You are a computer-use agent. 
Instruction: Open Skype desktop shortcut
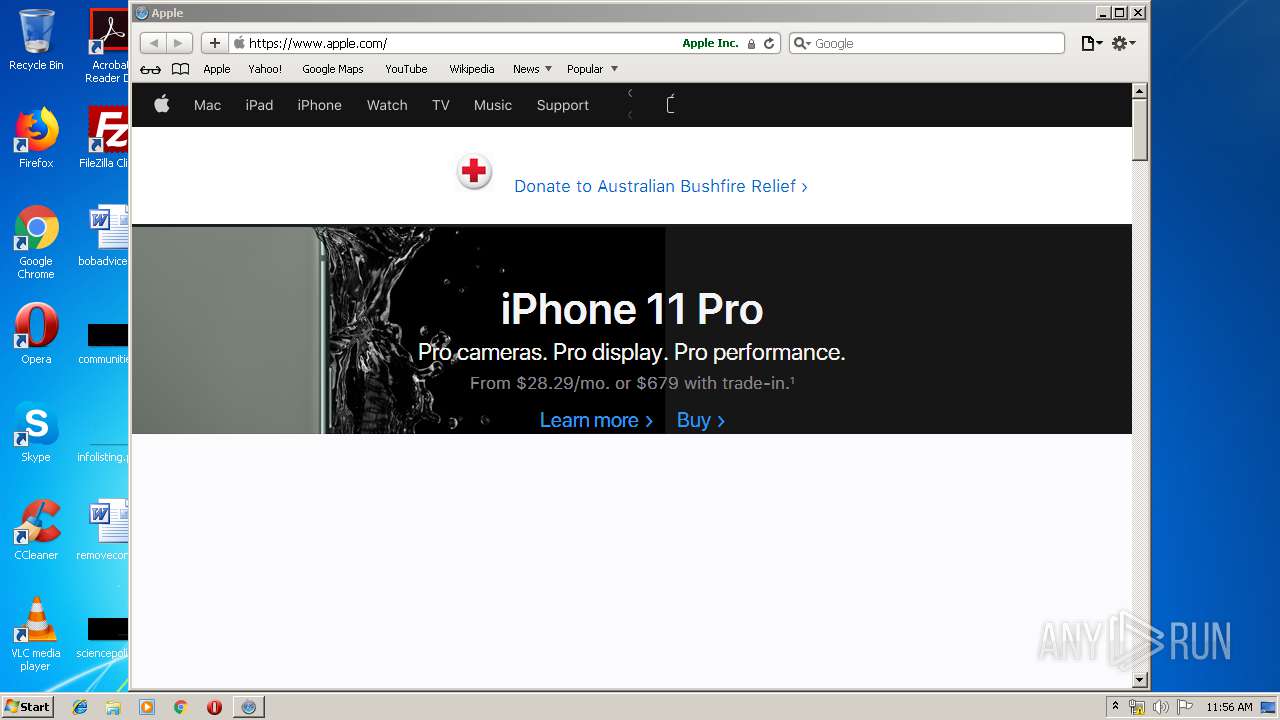click(36, 432)
